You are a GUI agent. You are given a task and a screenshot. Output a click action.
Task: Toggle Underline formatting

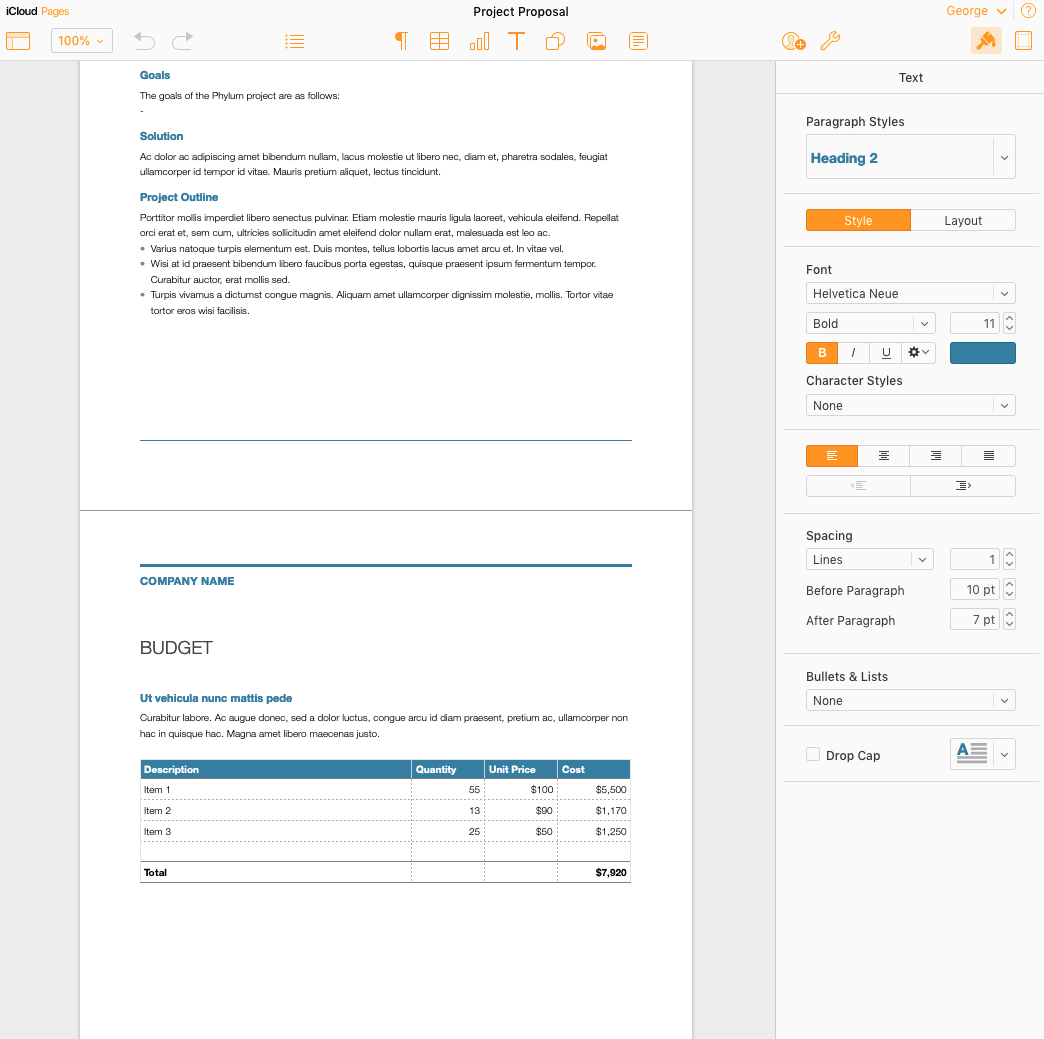(x=886, y=353)
